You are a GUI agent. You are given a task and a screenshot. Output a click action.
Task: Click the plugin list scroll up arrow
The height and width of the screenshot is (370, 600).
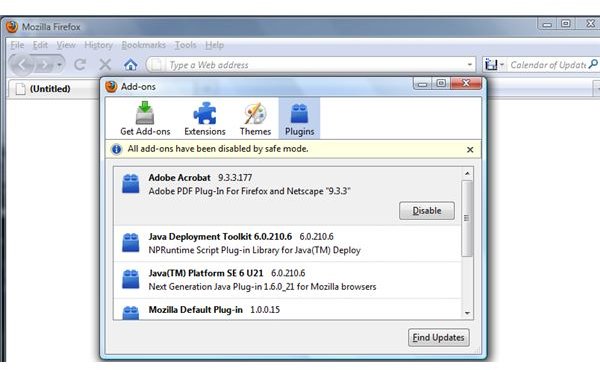(467, 173)
